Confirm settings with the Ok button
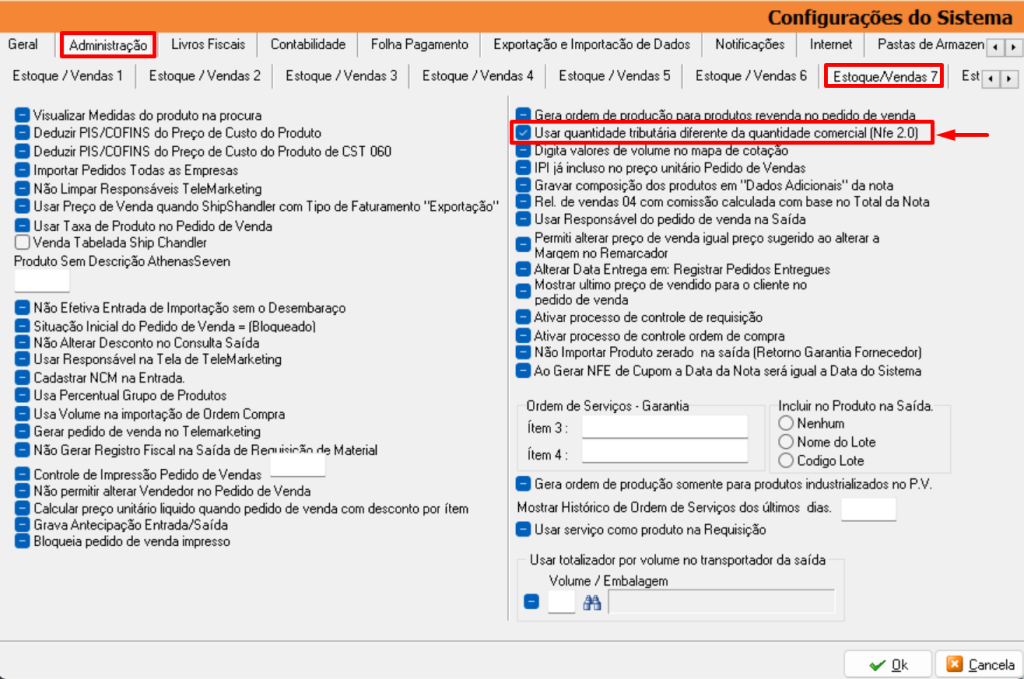Viewport: 1024px width, 679px height. coord(888,665)
